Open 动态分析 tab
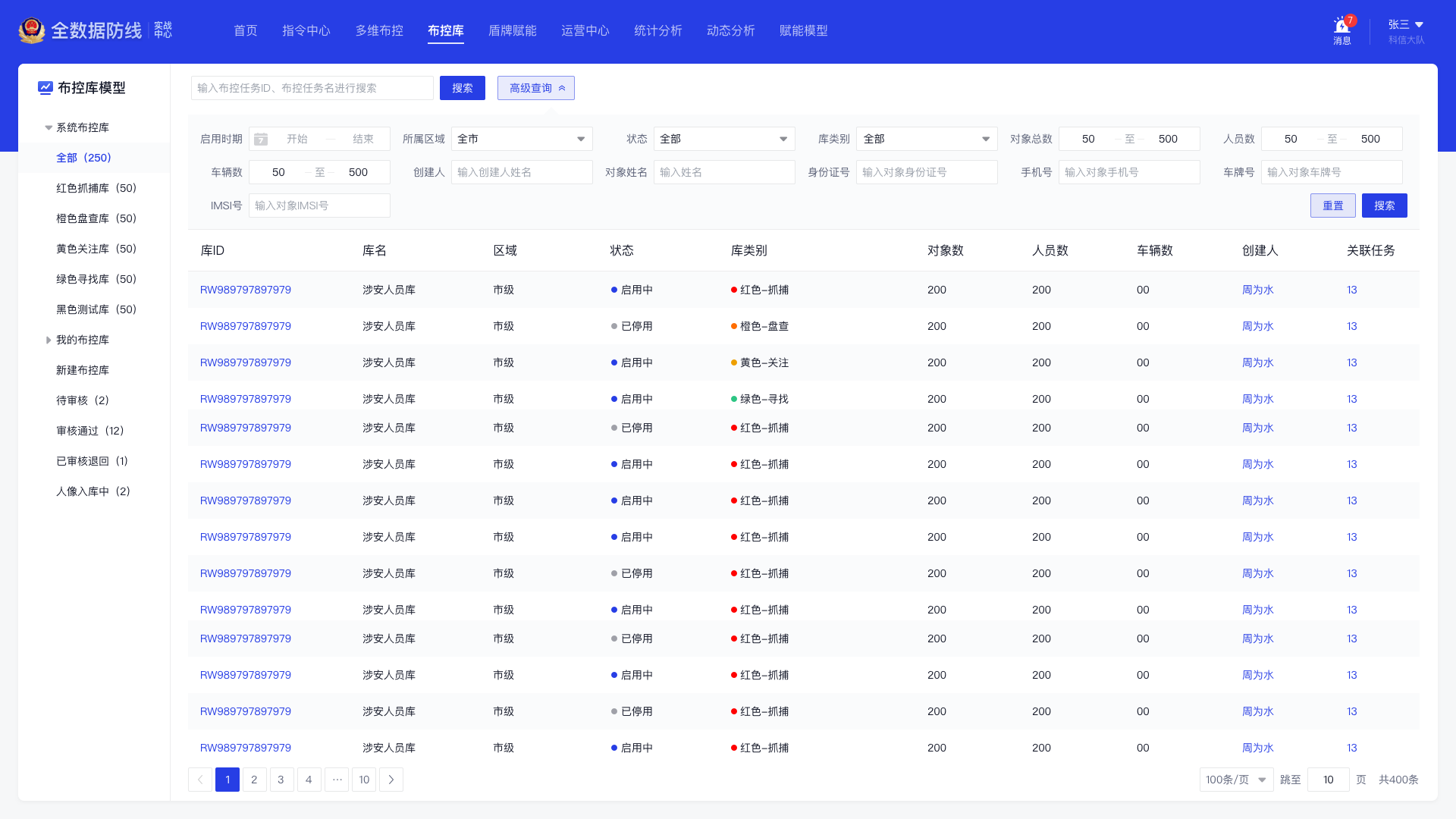The image size is (1456, 819). [731, 30]
